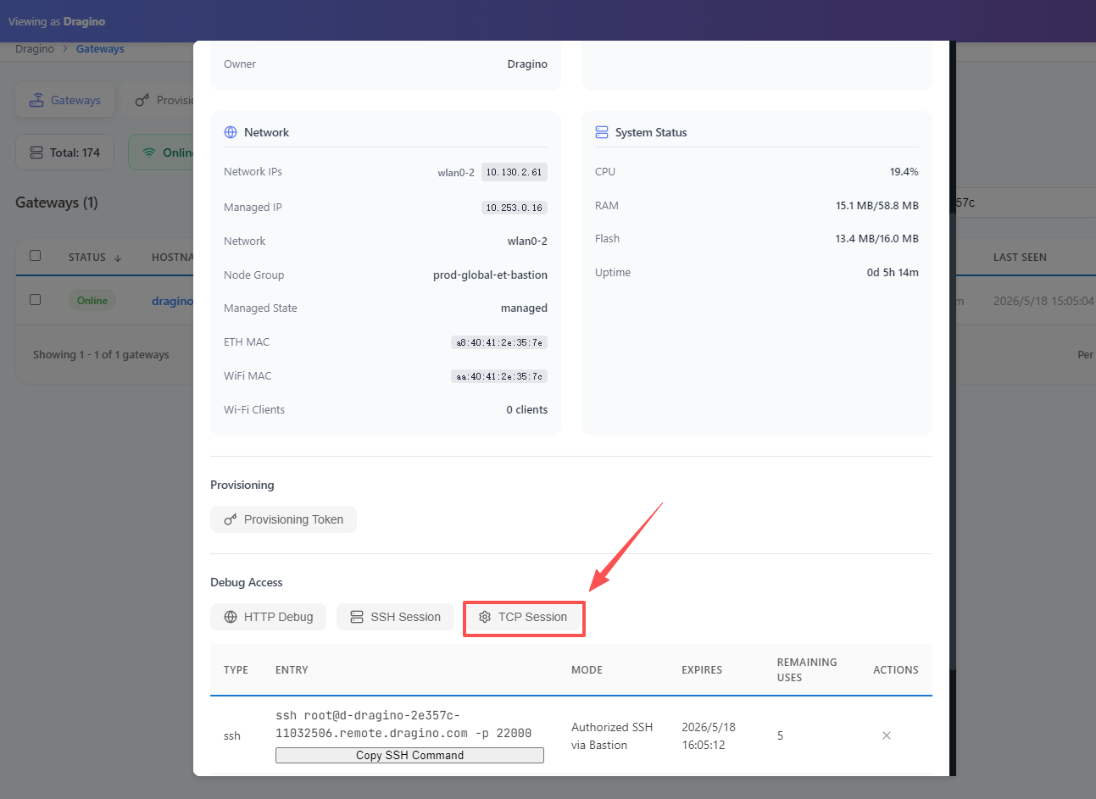
Task: Click the Showing 1 - 1 of 1 gateways text
Action: point(101,355)
